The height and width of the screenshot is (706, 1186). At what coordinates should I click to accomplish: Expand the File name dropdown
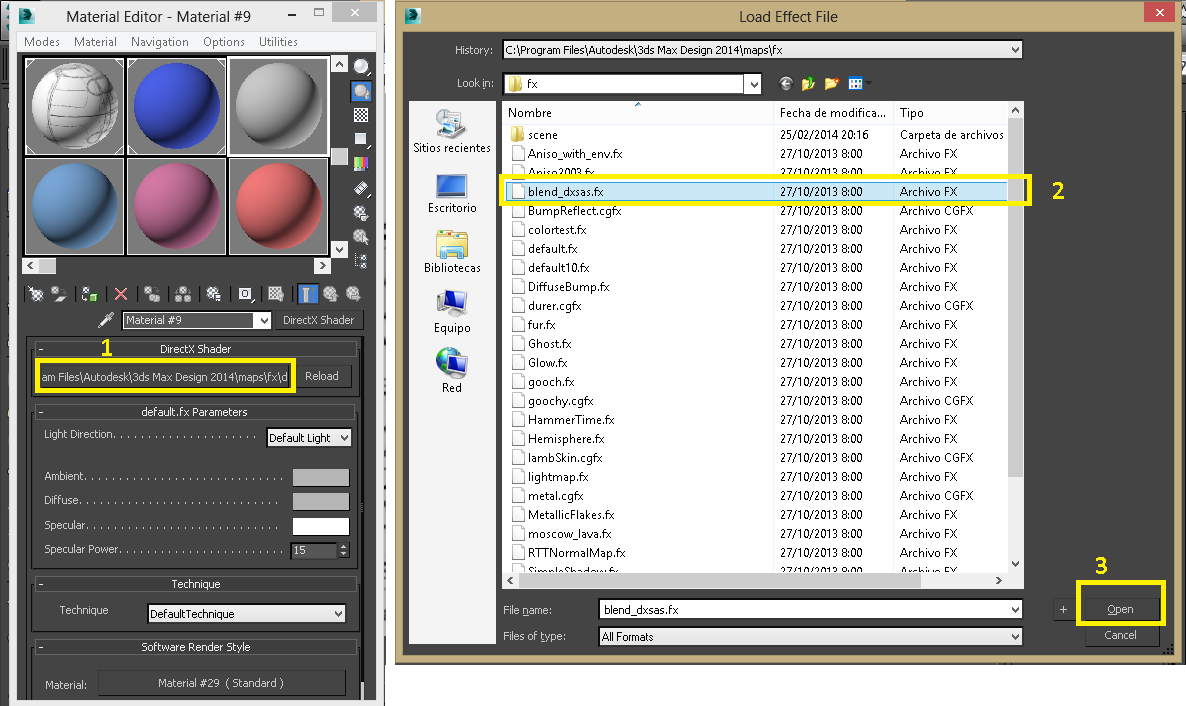click(1014, 610)
